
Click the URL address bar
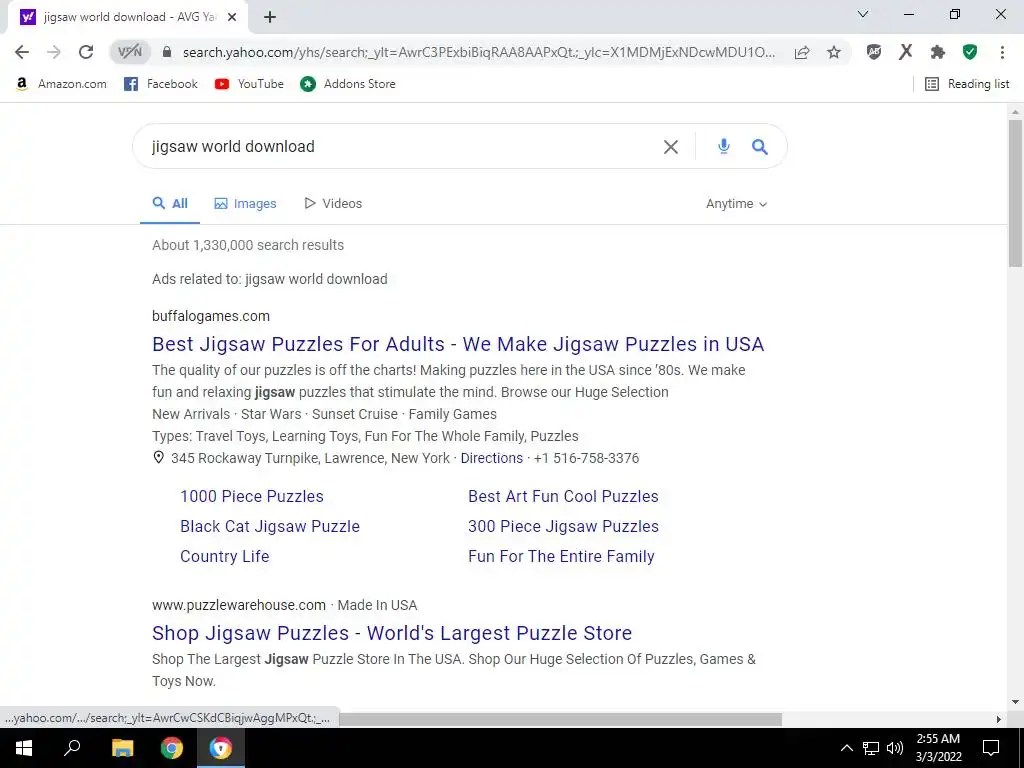pyautogui.click(x=479, y=52)
